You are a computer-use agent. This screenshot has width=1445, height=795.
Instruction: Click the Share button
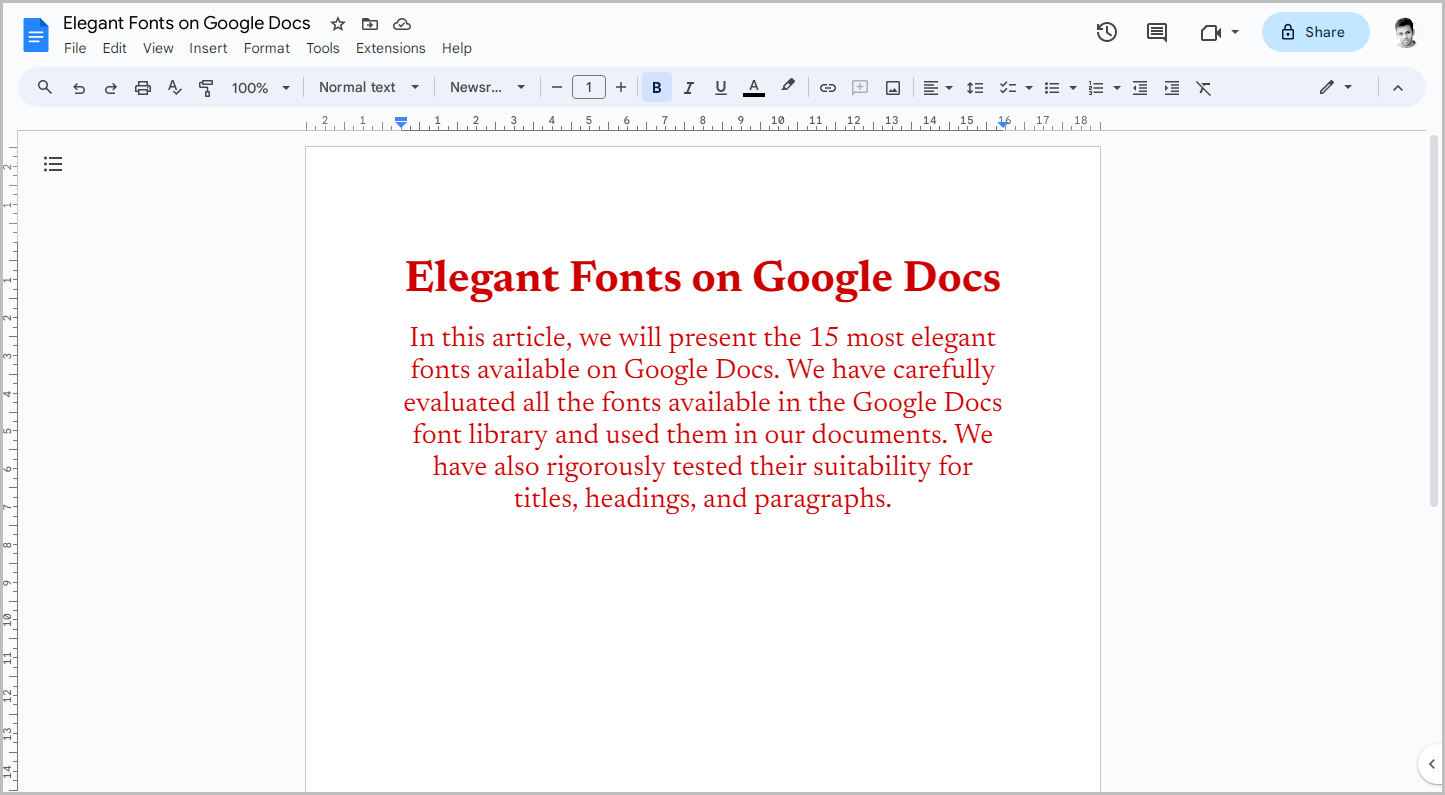pos(1315,32)
